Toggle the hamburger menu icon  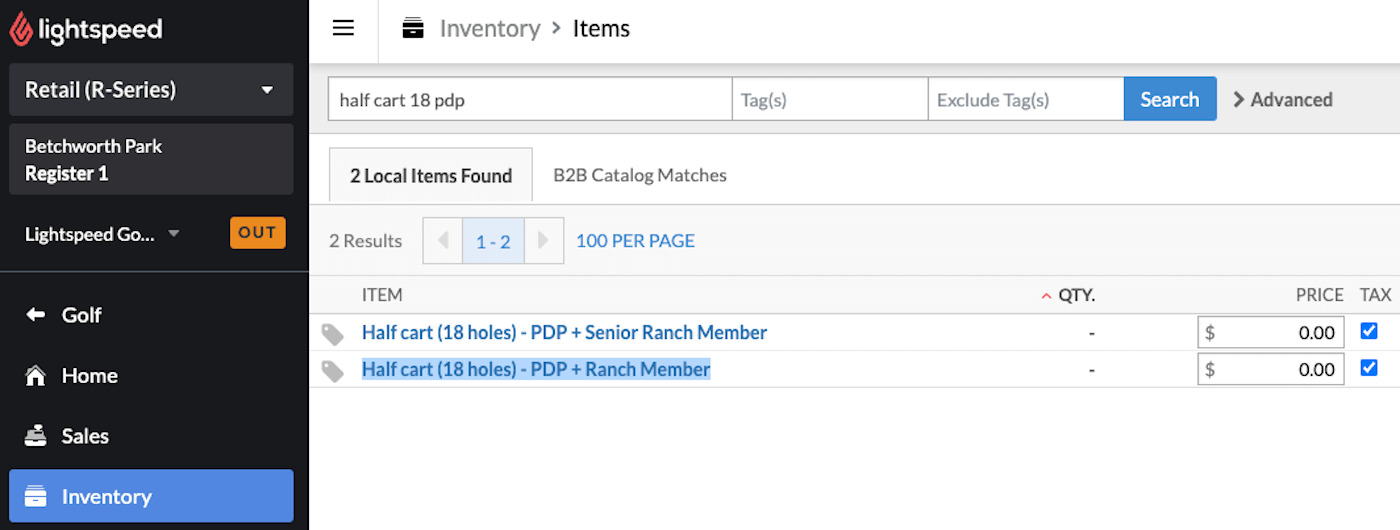[x=343, y=28]
